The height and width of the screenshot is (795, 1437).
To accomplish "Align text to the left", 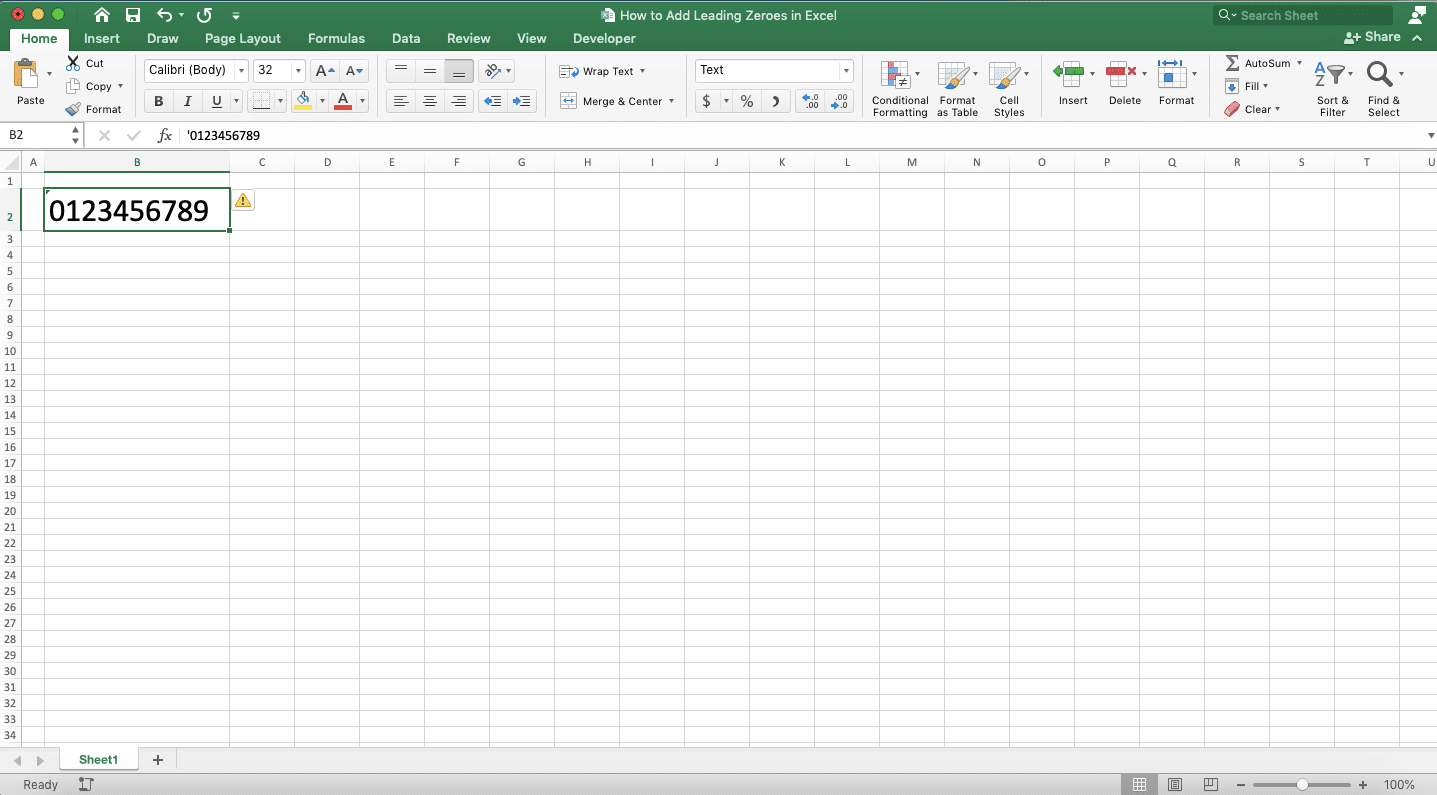I will click(x=401, y=101).
